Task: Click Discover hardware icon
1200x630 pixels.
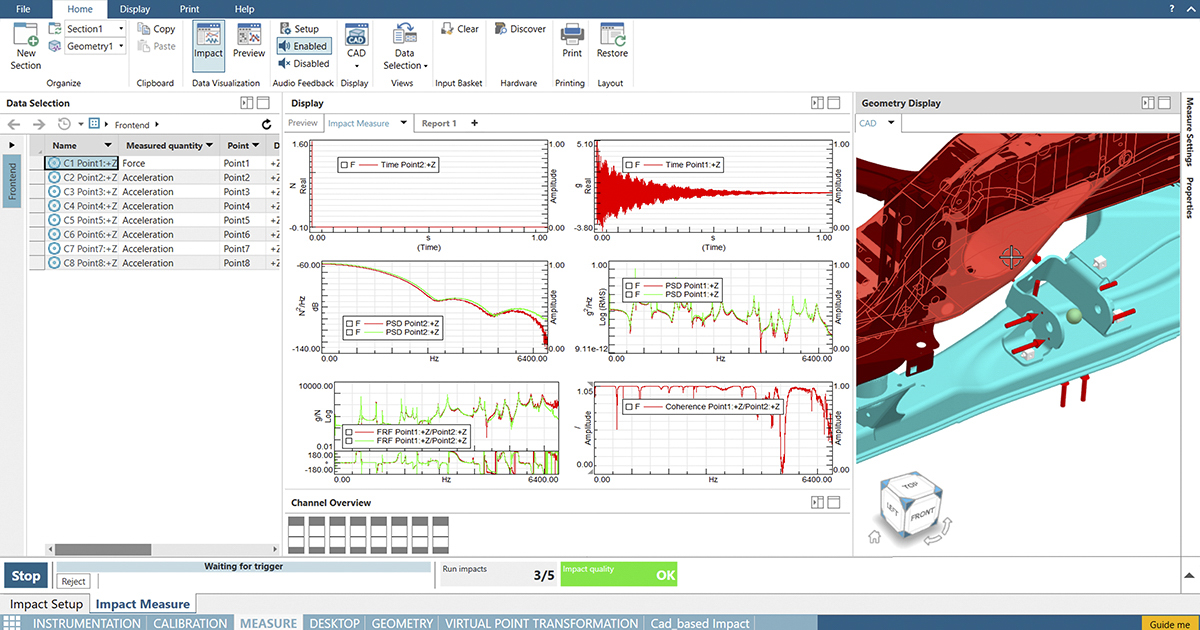Action: click(x=519, y=29)
